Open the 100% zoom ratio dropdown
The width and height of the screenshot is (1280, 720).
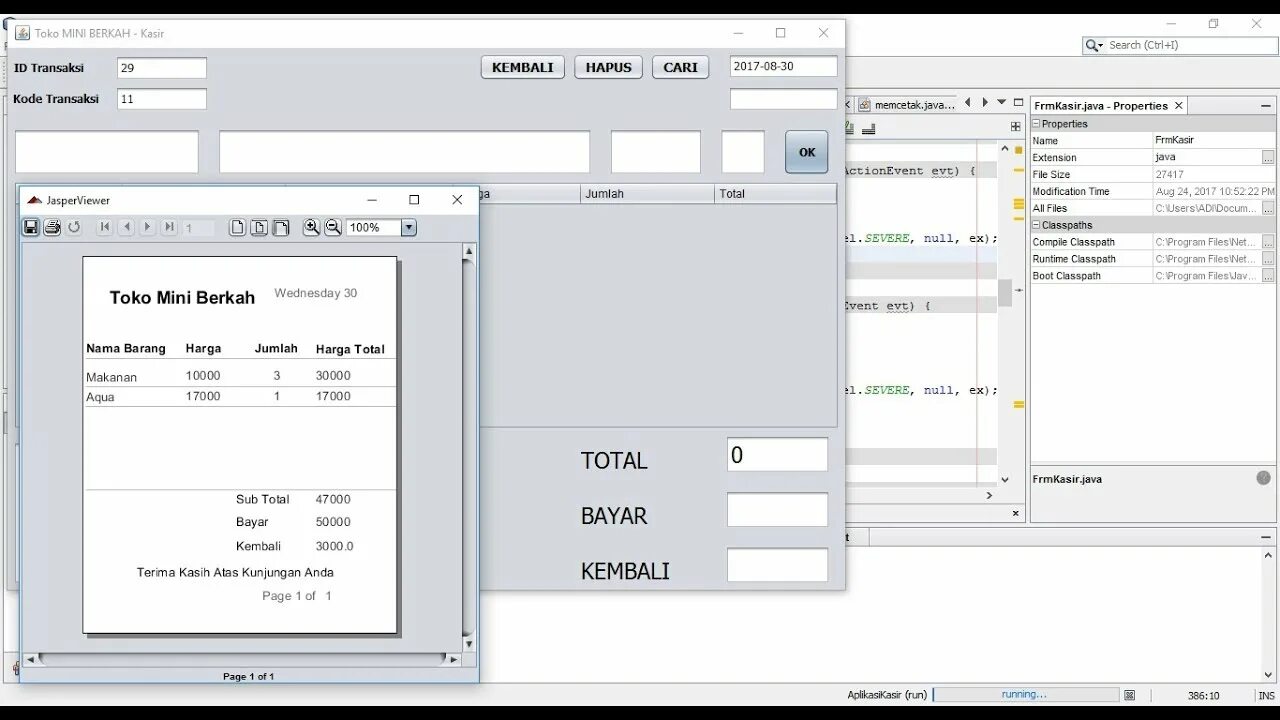408,228
